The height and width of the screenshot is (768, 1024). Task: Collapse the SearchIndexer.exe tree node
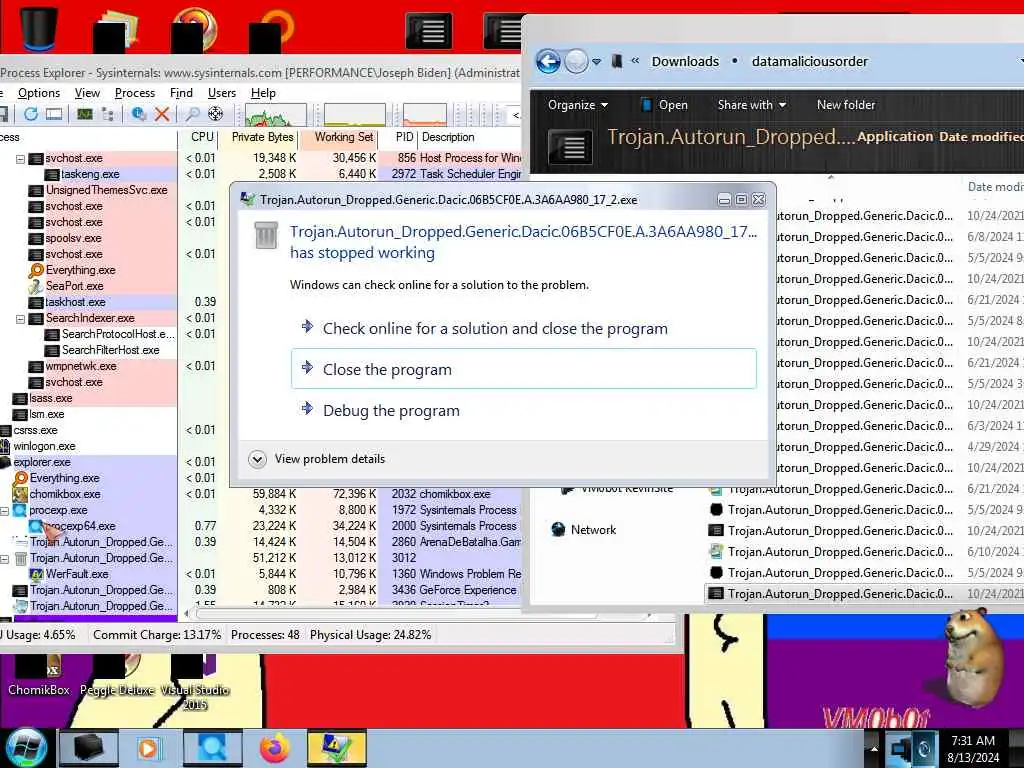[x=20, y=319]
